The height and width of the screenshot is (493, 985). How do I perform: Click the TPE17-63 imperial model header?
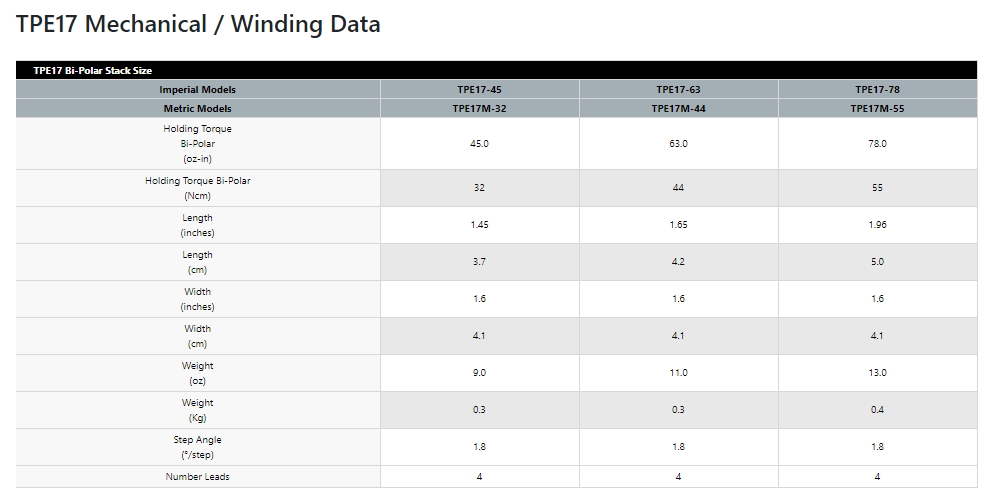[678, 89]
